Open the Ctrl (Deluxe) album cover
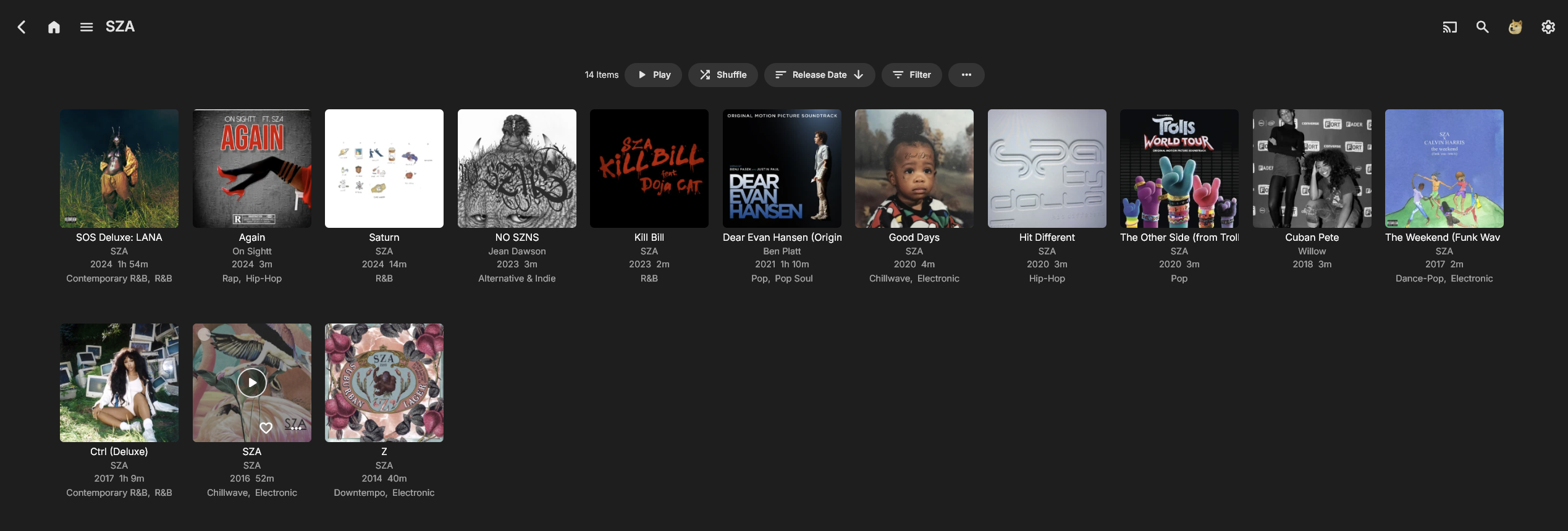Image resolution: width=1568 pixels, height=531 pixels. (x=119, y=383)
